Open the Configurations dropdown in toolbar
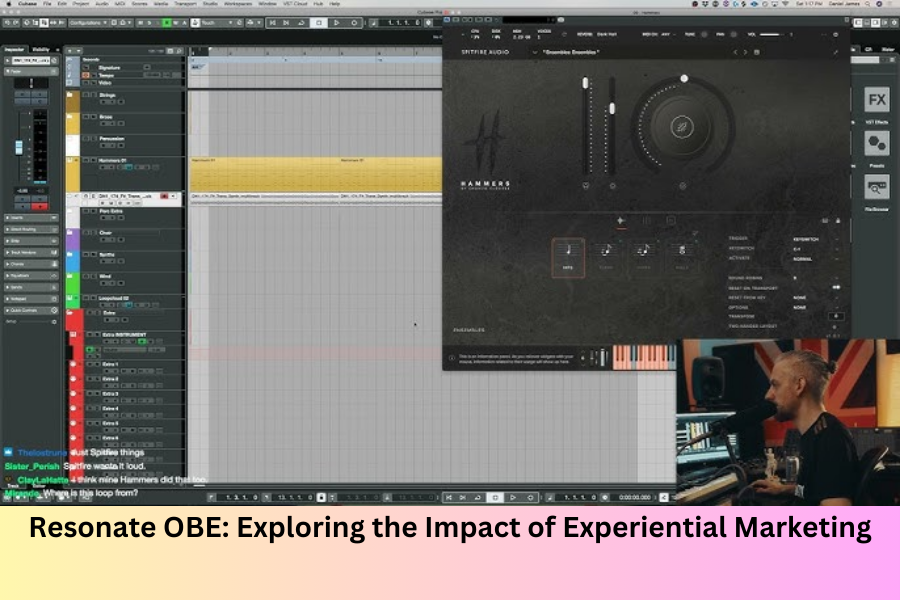Screen dimensions: 900x600 pos(88,23)
